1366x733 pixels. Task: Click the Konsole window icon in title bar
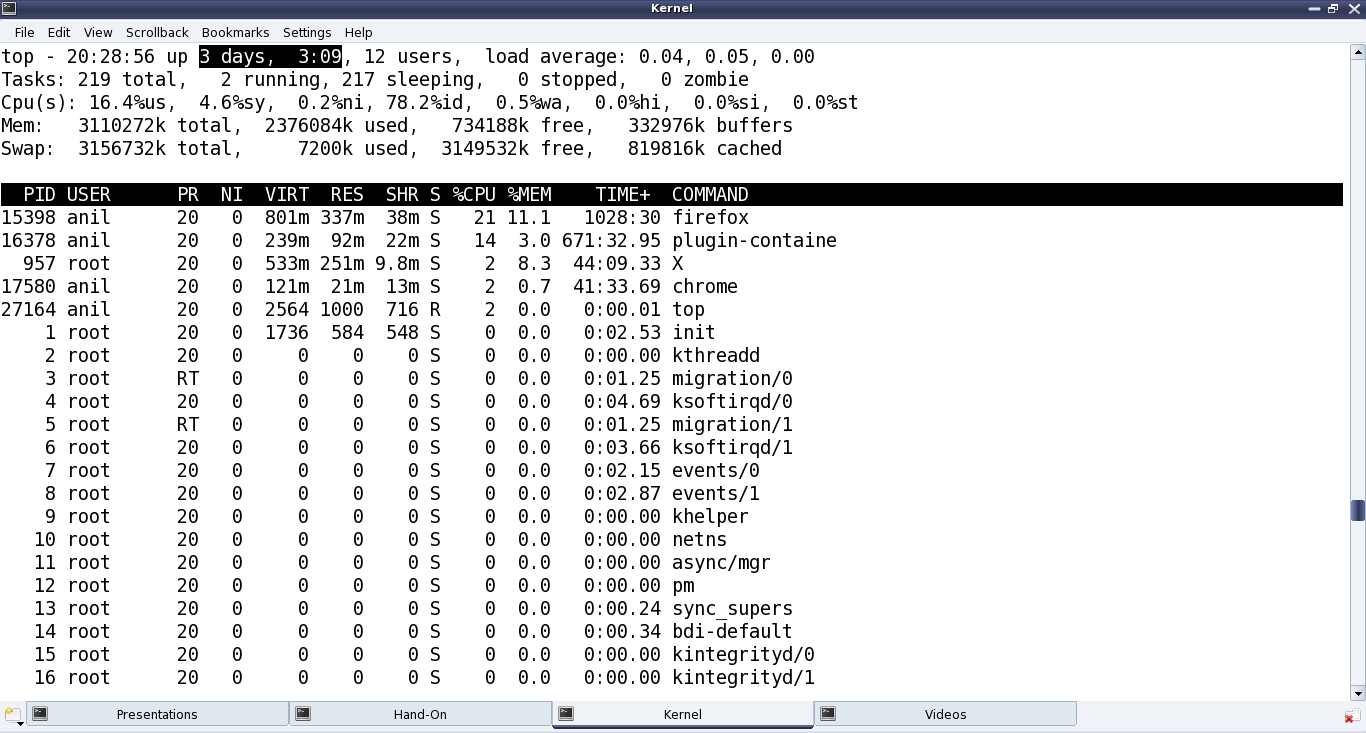pyautogui.click(x=8, y=8)
